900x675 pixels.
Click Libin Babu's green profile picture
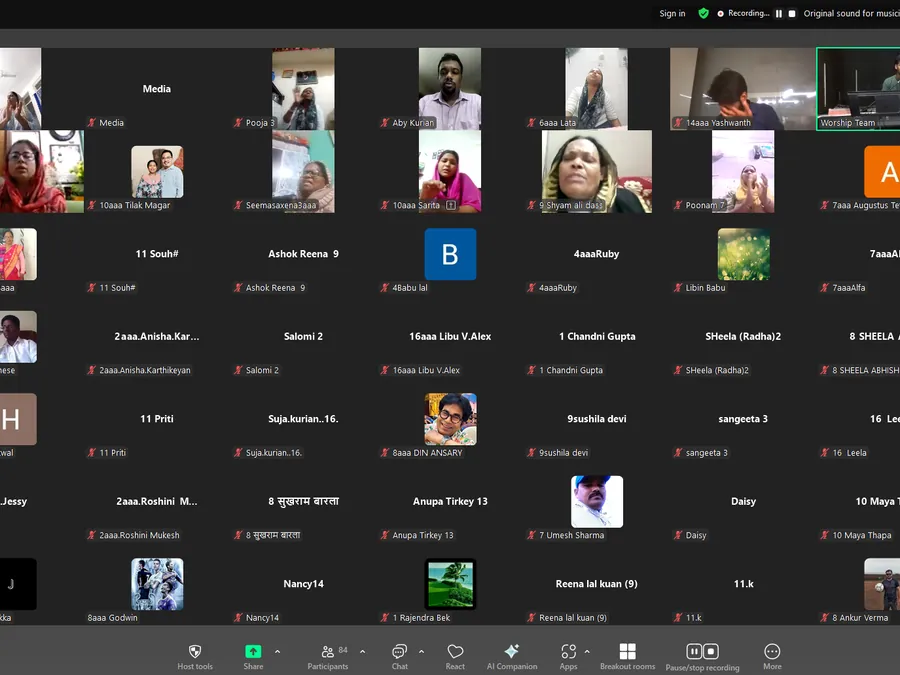[x=744, y=254]
